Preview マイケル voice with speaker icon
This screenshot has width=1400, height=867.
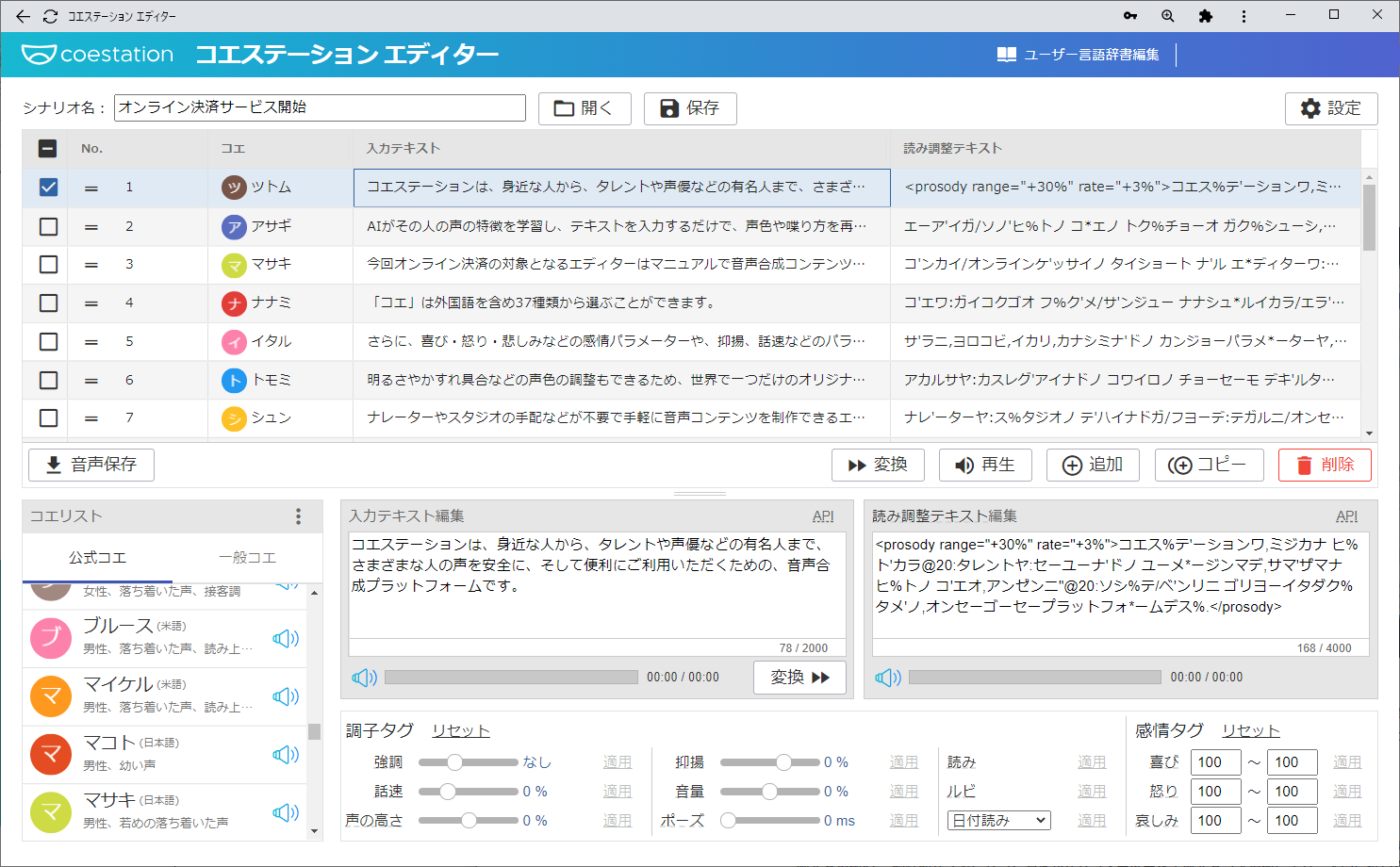[x=286, y=696]
